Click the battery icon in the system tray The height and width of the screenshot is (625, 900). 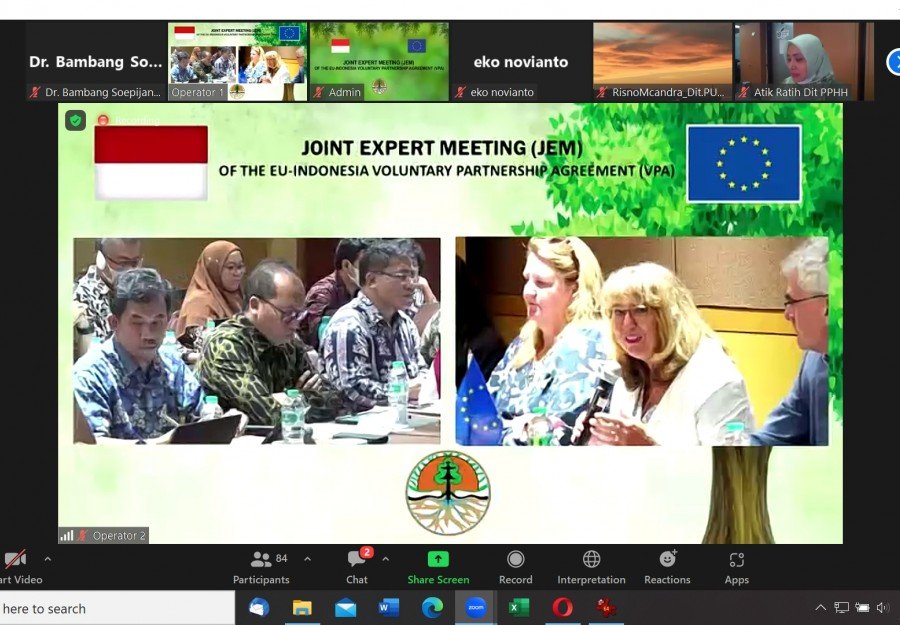(x=862, y=607)
